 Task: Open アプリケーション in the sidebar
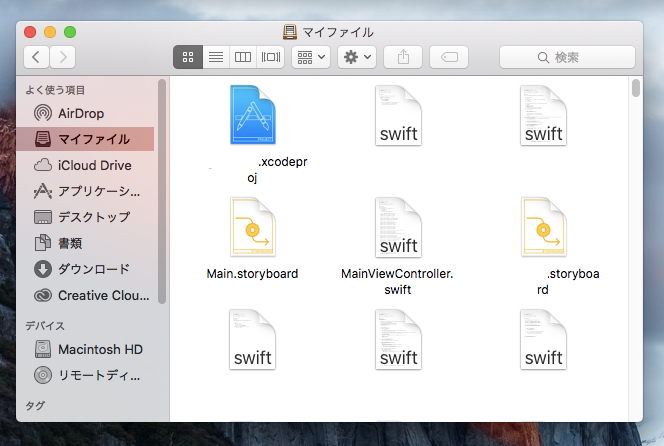point(85,191)
